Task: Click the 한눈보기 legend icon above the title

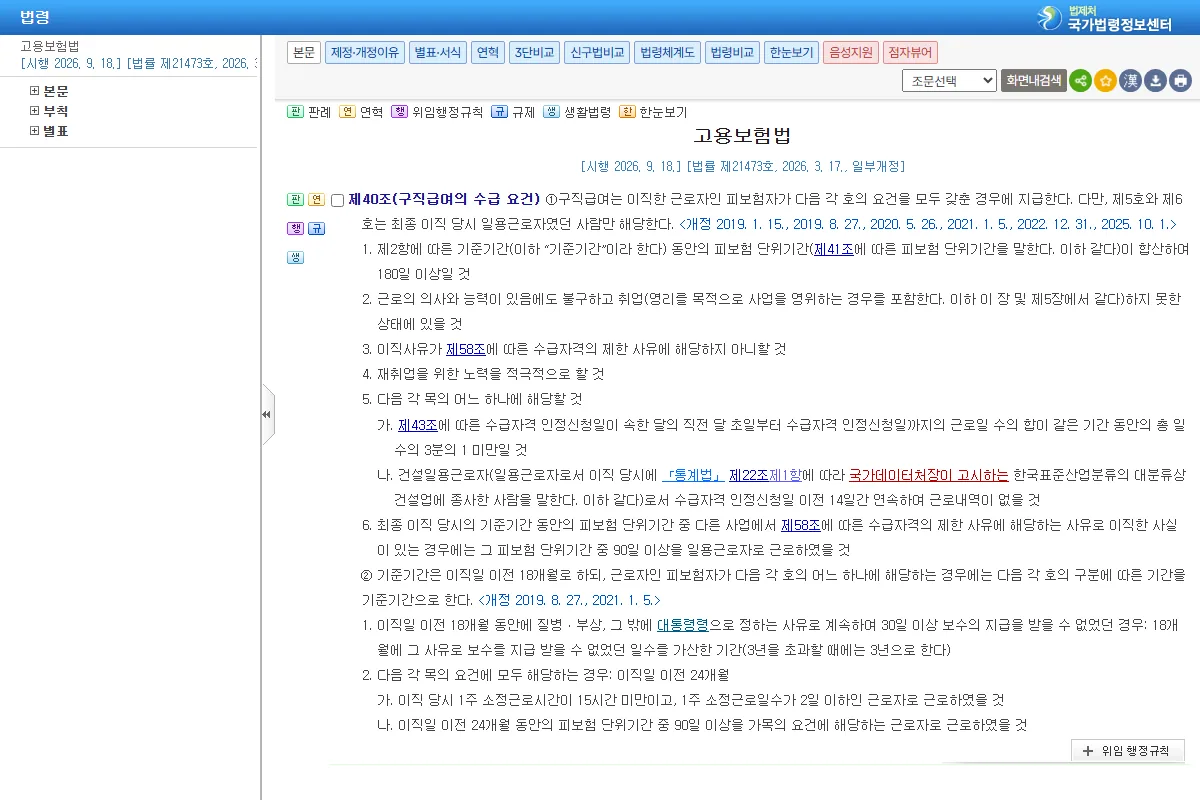Action: coord(627,112)
